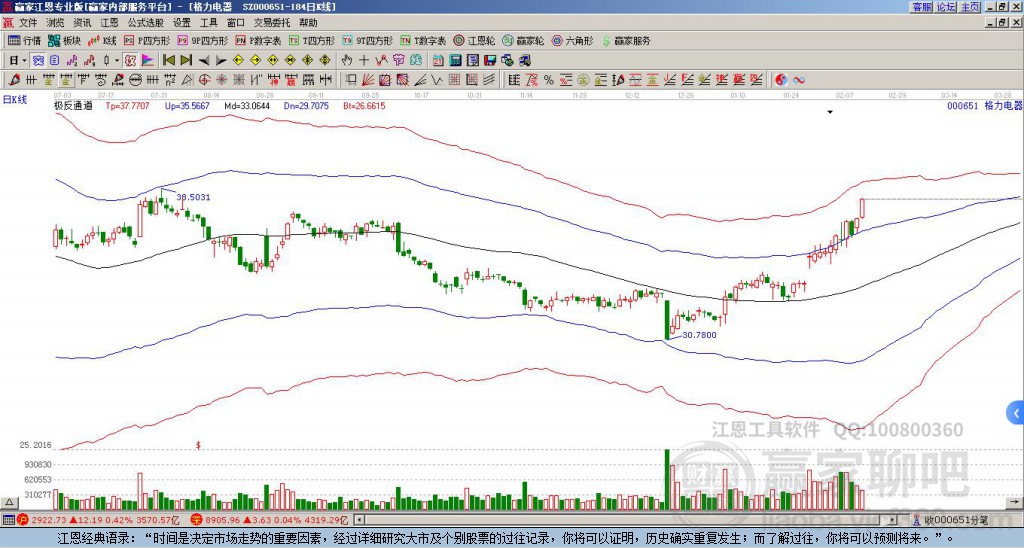This screenshot has width=1024, height=548.
Task: Open the 帮助 menu
Action: point(308,23)
